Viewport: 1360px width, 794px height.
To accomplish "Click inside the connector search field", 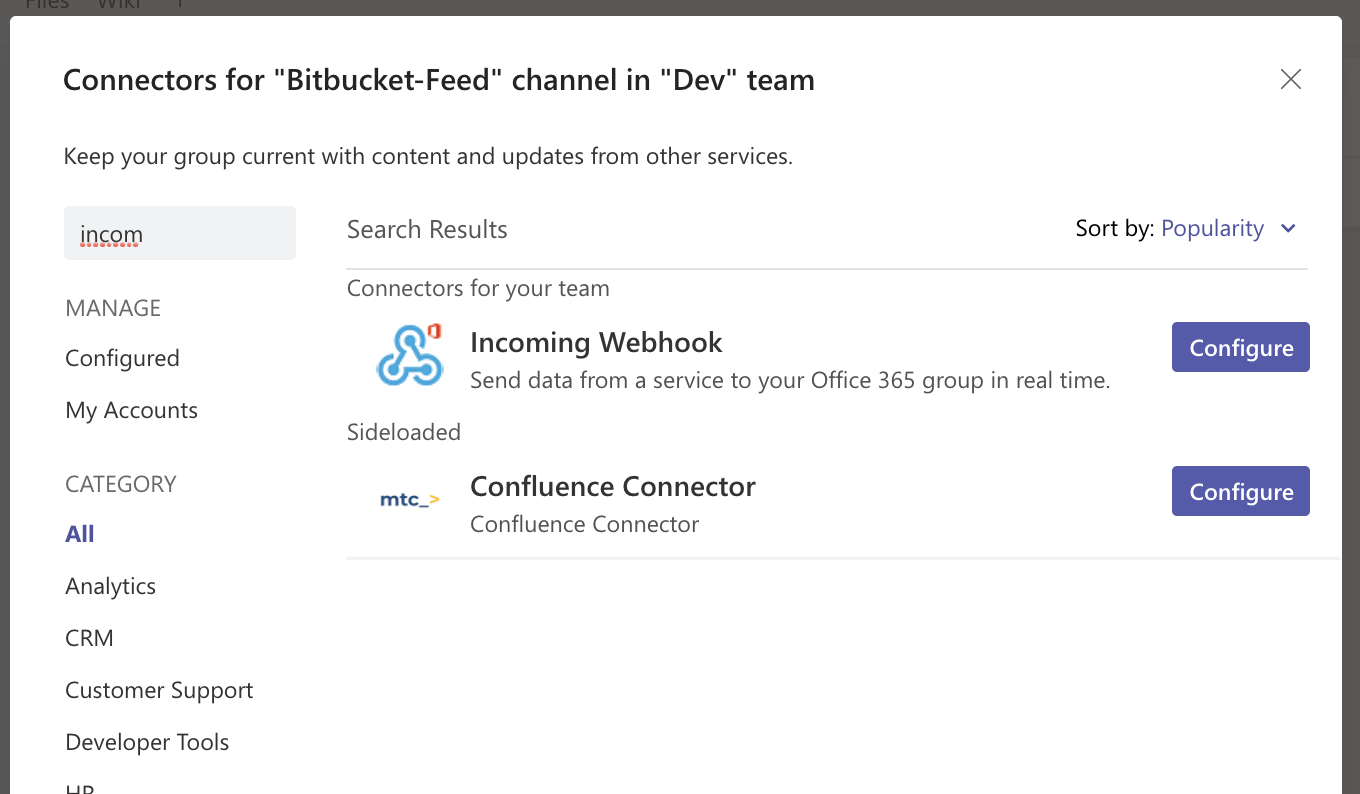I will click(x=180, y=232).
